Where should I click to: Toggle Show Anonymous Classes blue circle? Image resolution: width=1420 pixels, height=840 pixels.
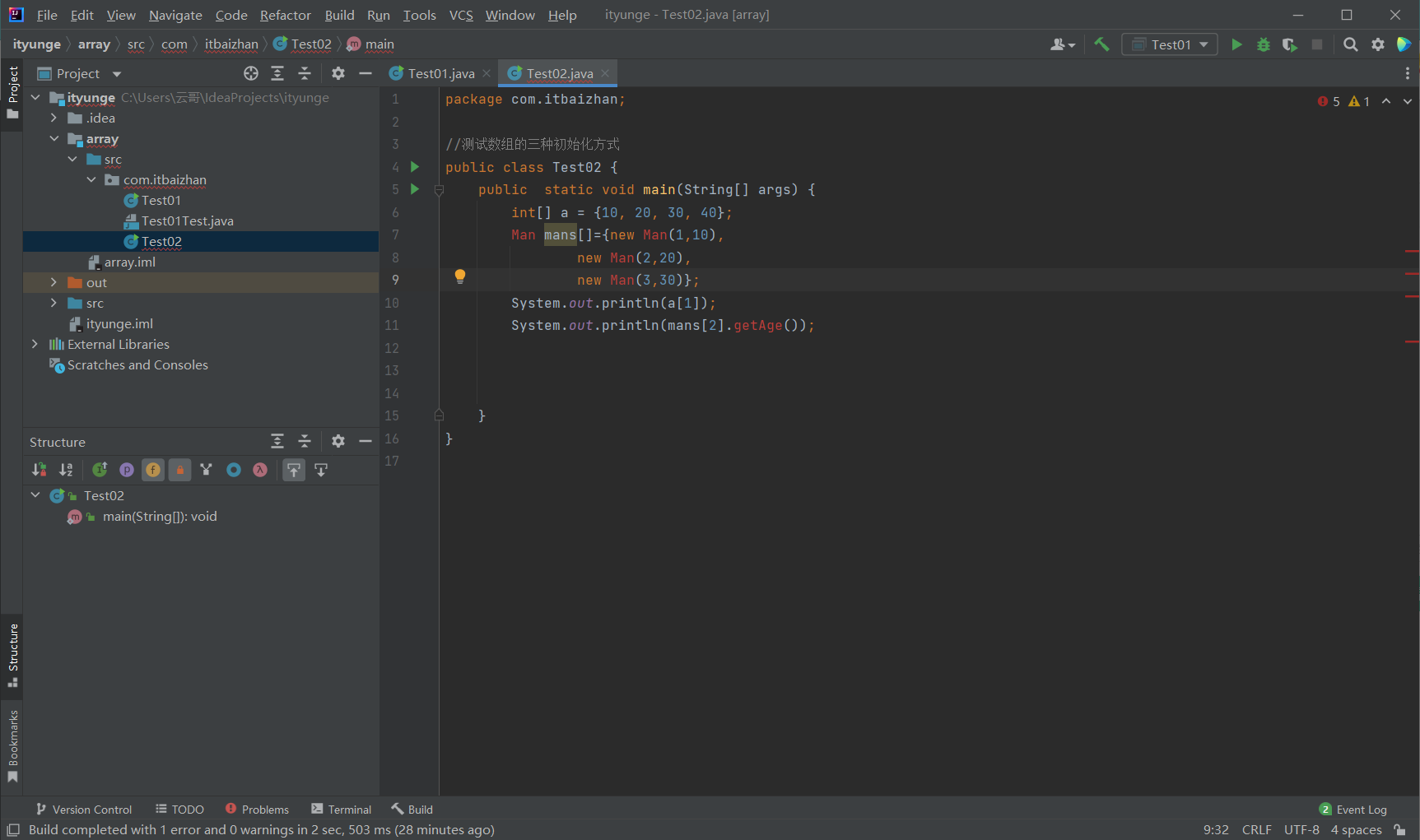(x=234, y=470)
